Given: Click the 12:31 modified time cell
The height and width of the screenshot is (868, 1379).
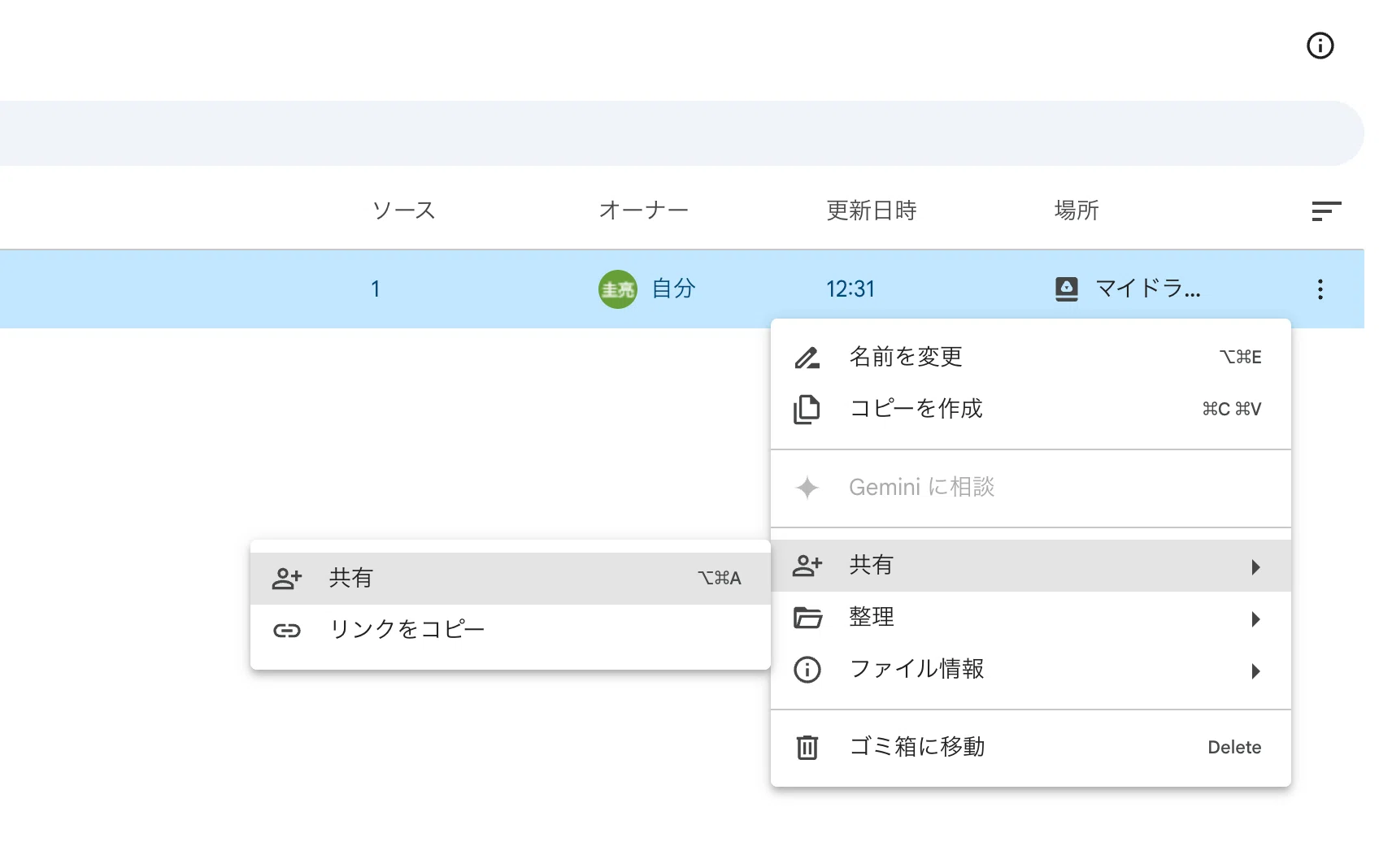Looking at the screenshot, I should (850, 289).
